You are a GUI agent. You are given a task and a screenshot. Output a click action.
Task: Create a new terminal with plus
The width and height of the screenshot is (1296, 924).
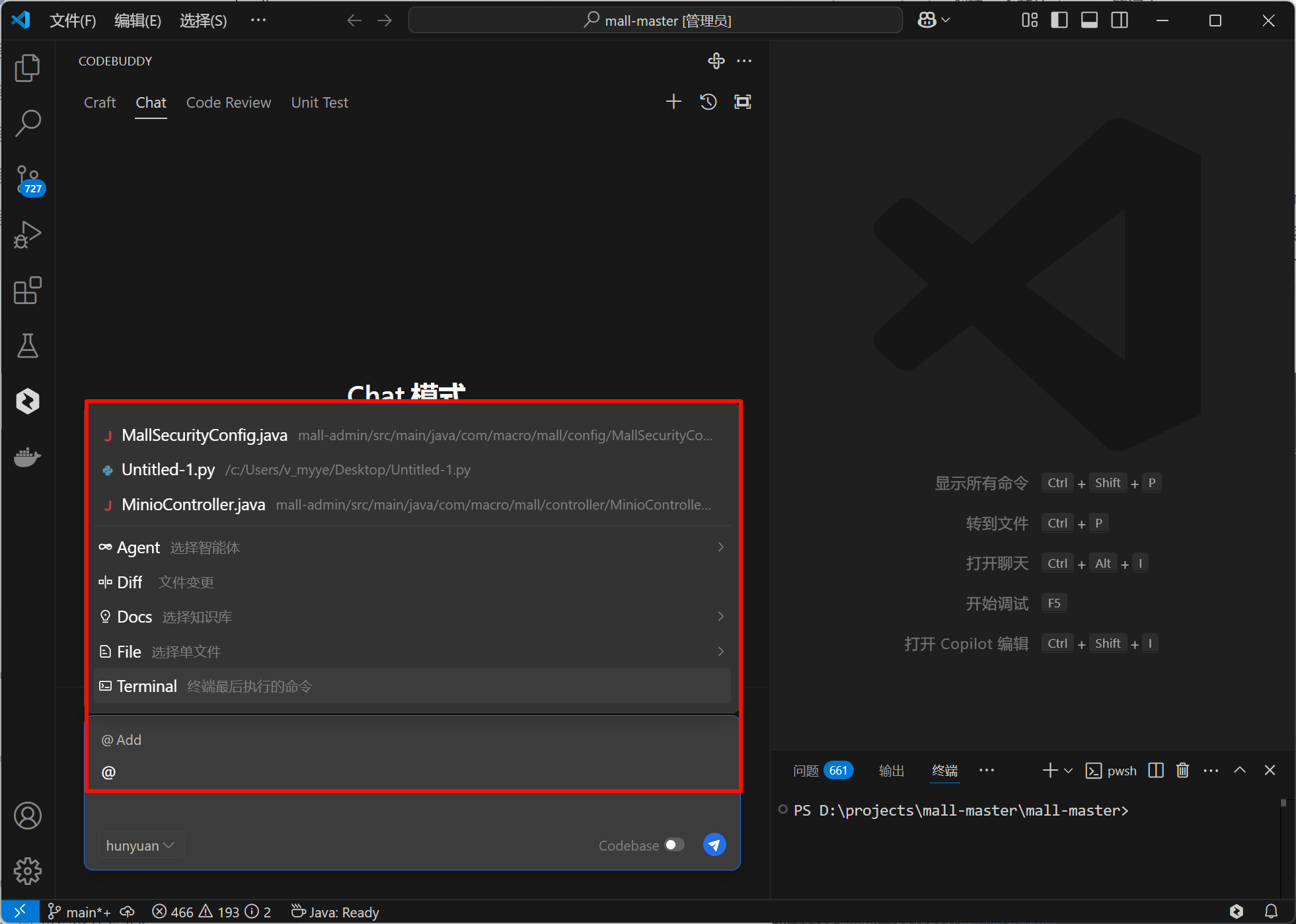[1049, 771]
